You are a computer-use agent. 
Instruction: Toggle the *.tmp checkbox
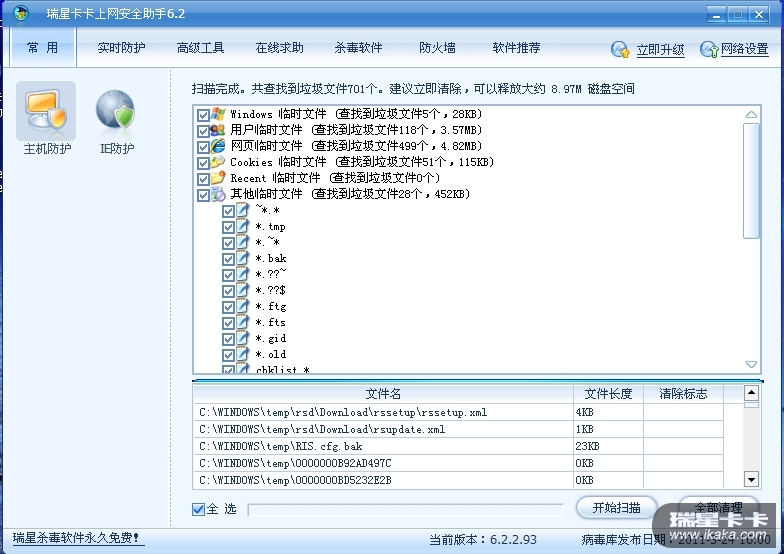tap(228, 227)
